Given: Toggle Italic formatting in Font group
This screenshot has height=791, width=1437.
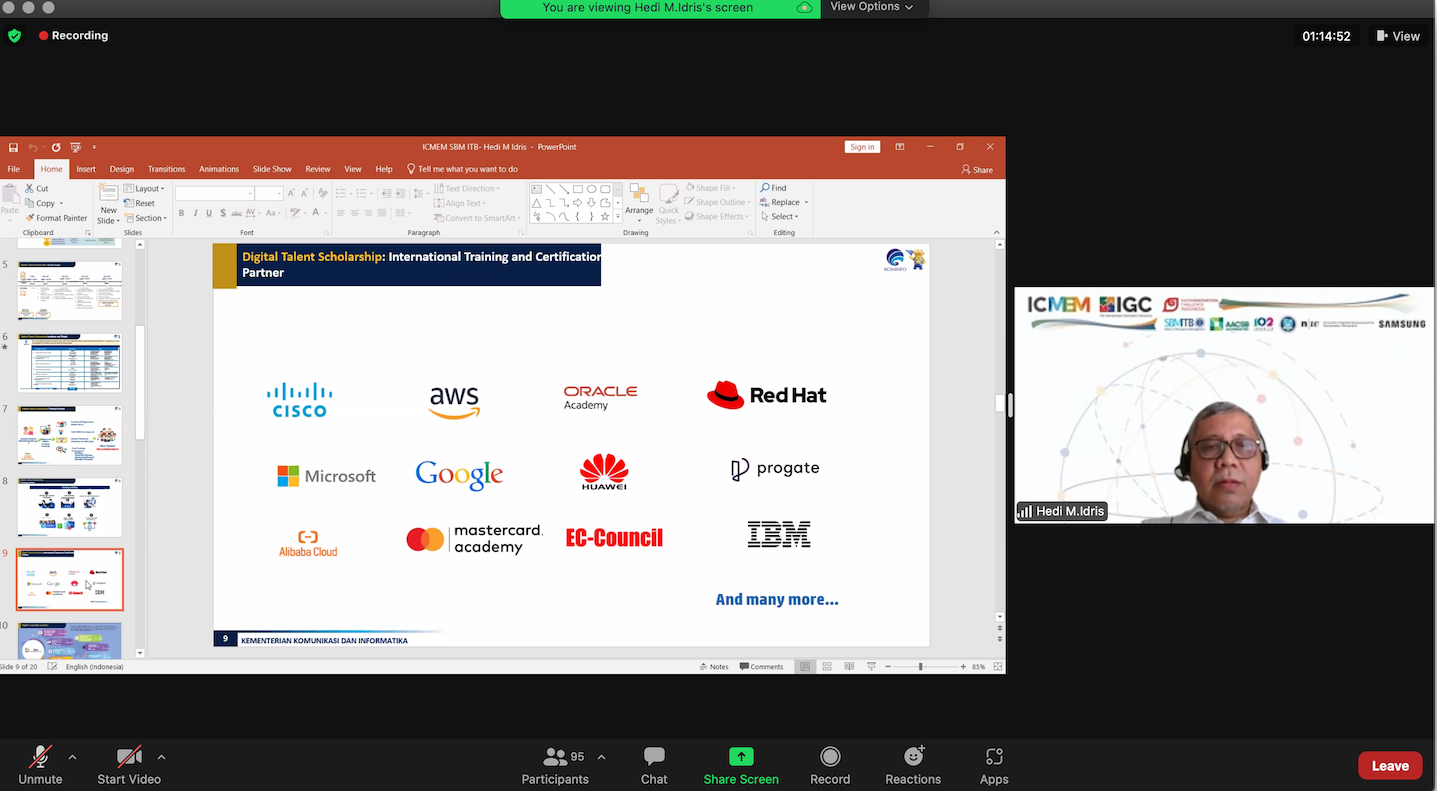Looking at the screenshot, I should coord(195,213).
